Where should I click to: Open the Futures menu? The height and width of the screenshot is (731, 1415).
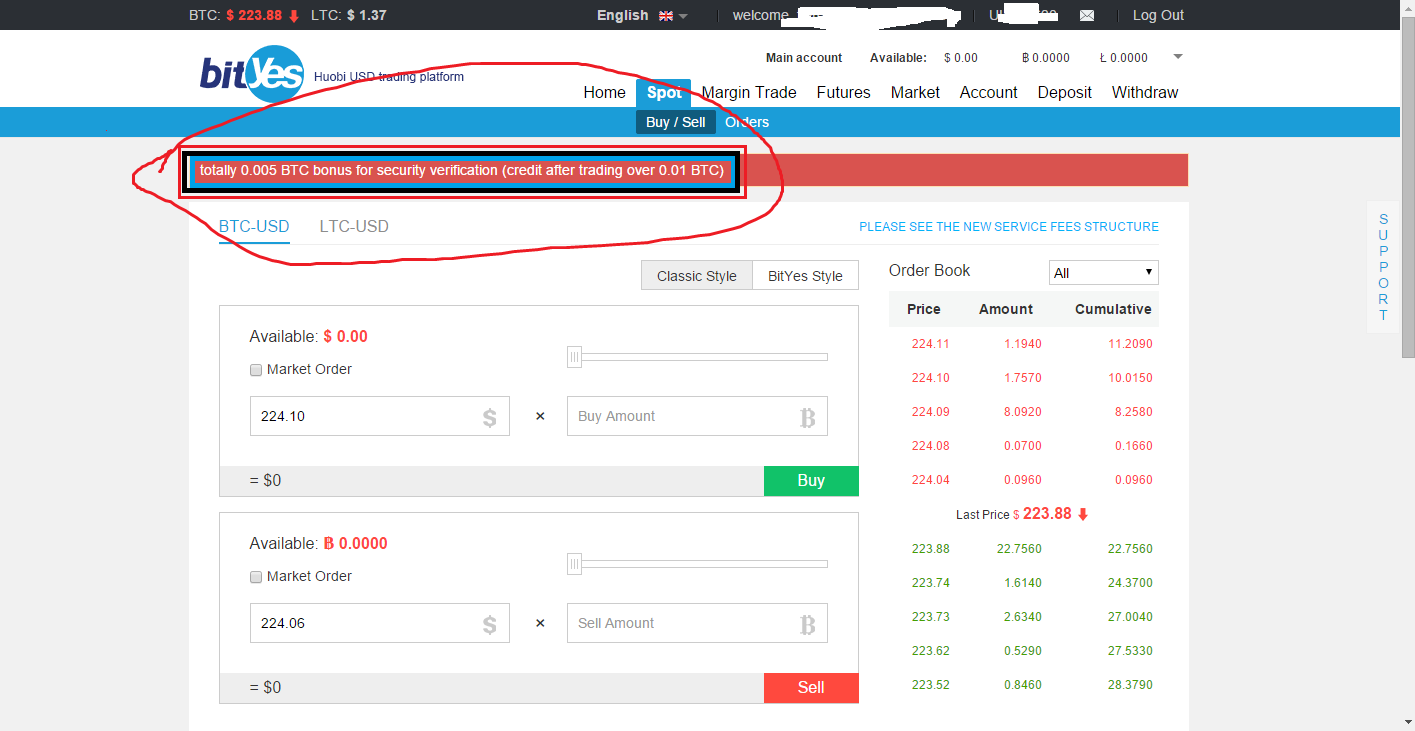[843, 92]
